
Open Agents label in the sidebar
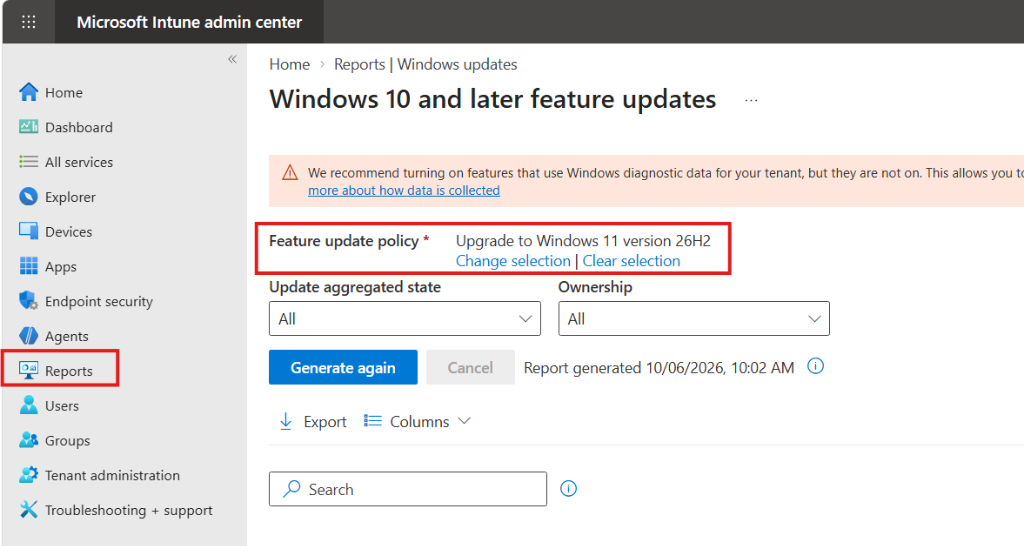coord(67,336)
